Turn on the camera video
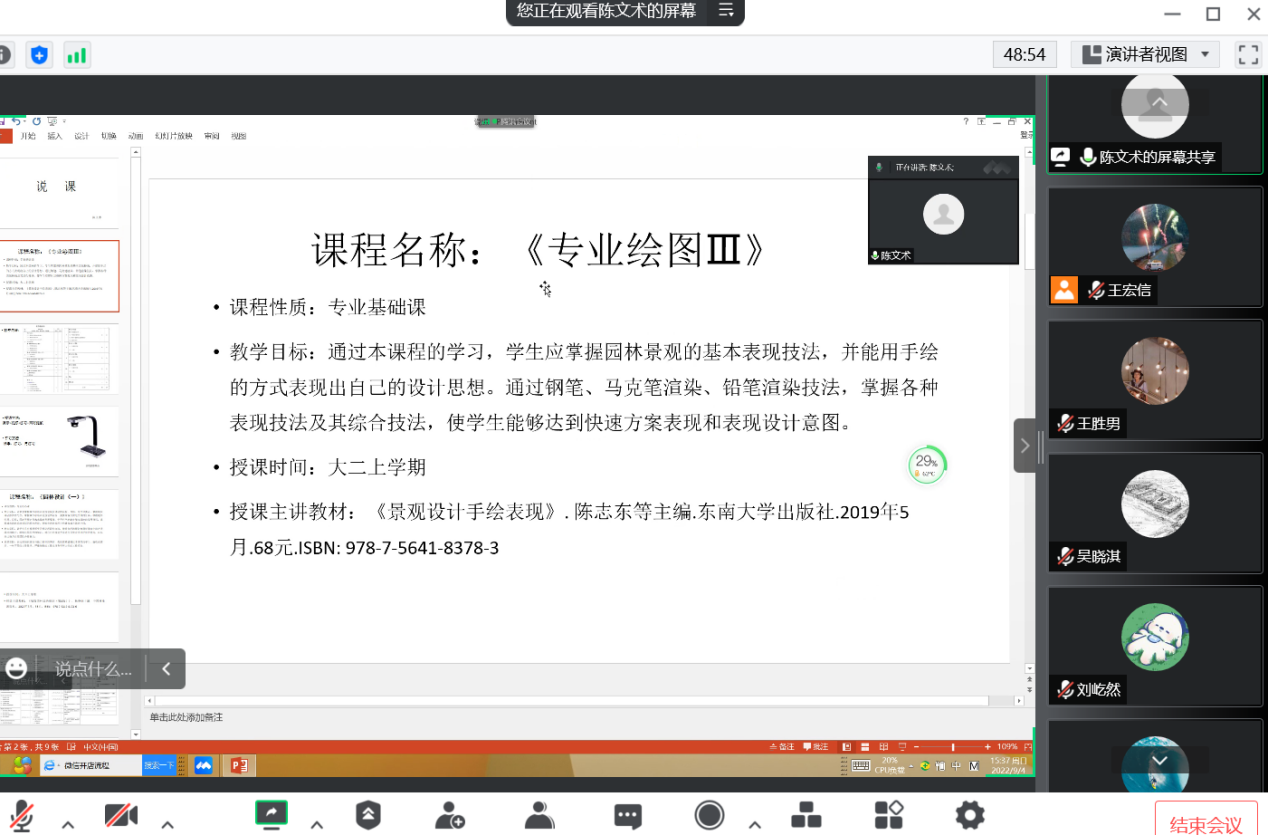Image resolution: width=1268 pixels, height=835 pixels. click(121, 816)
